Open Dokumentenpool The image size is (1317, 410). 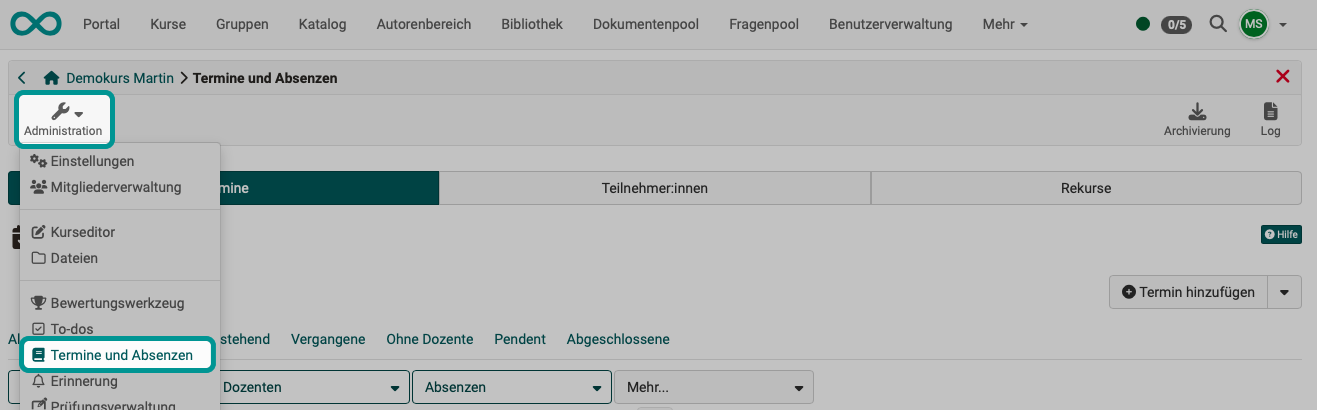point(646,24)
